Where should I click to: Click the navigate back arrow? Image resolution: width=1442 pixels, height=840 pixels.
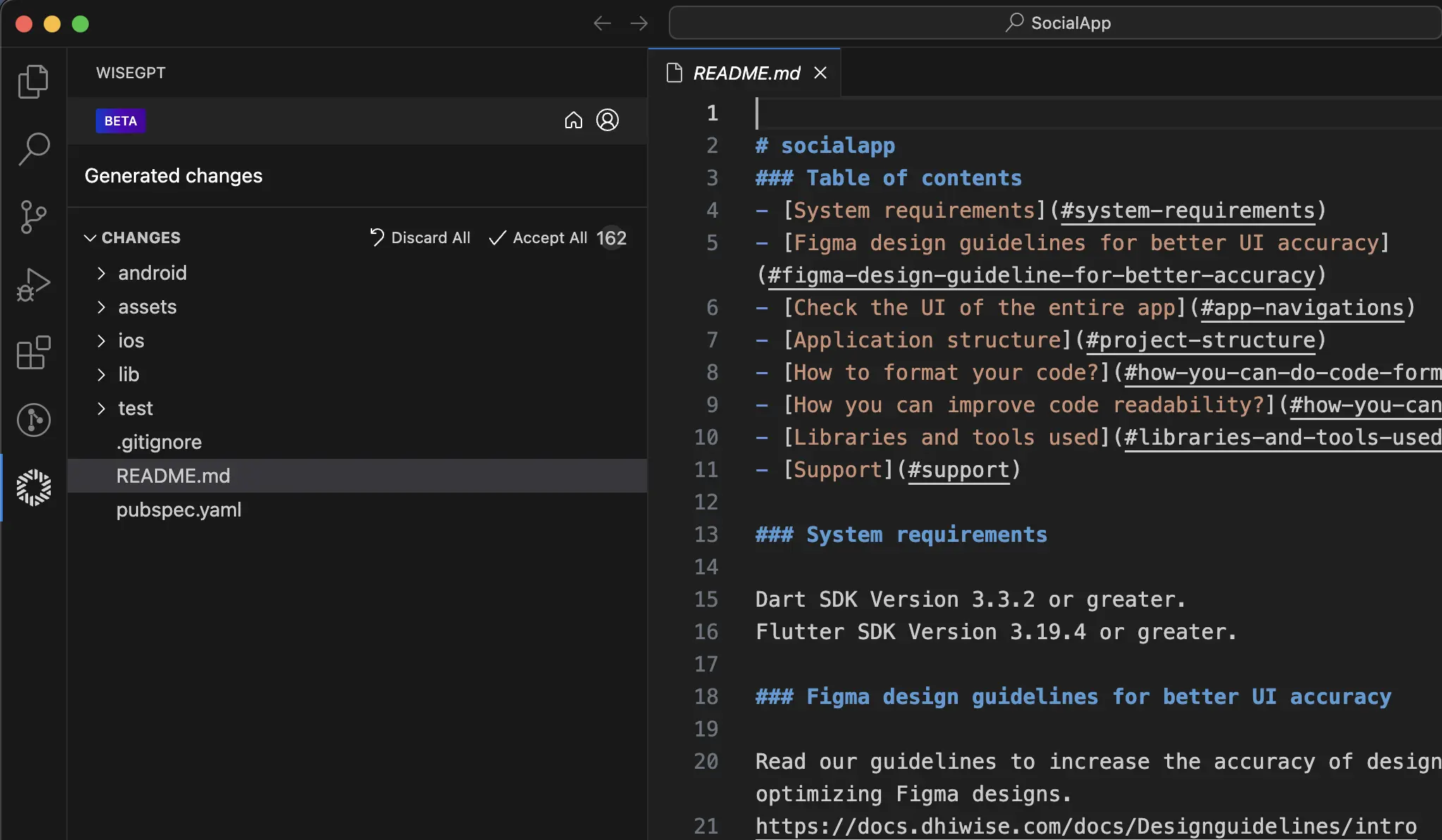pos(601,22)
